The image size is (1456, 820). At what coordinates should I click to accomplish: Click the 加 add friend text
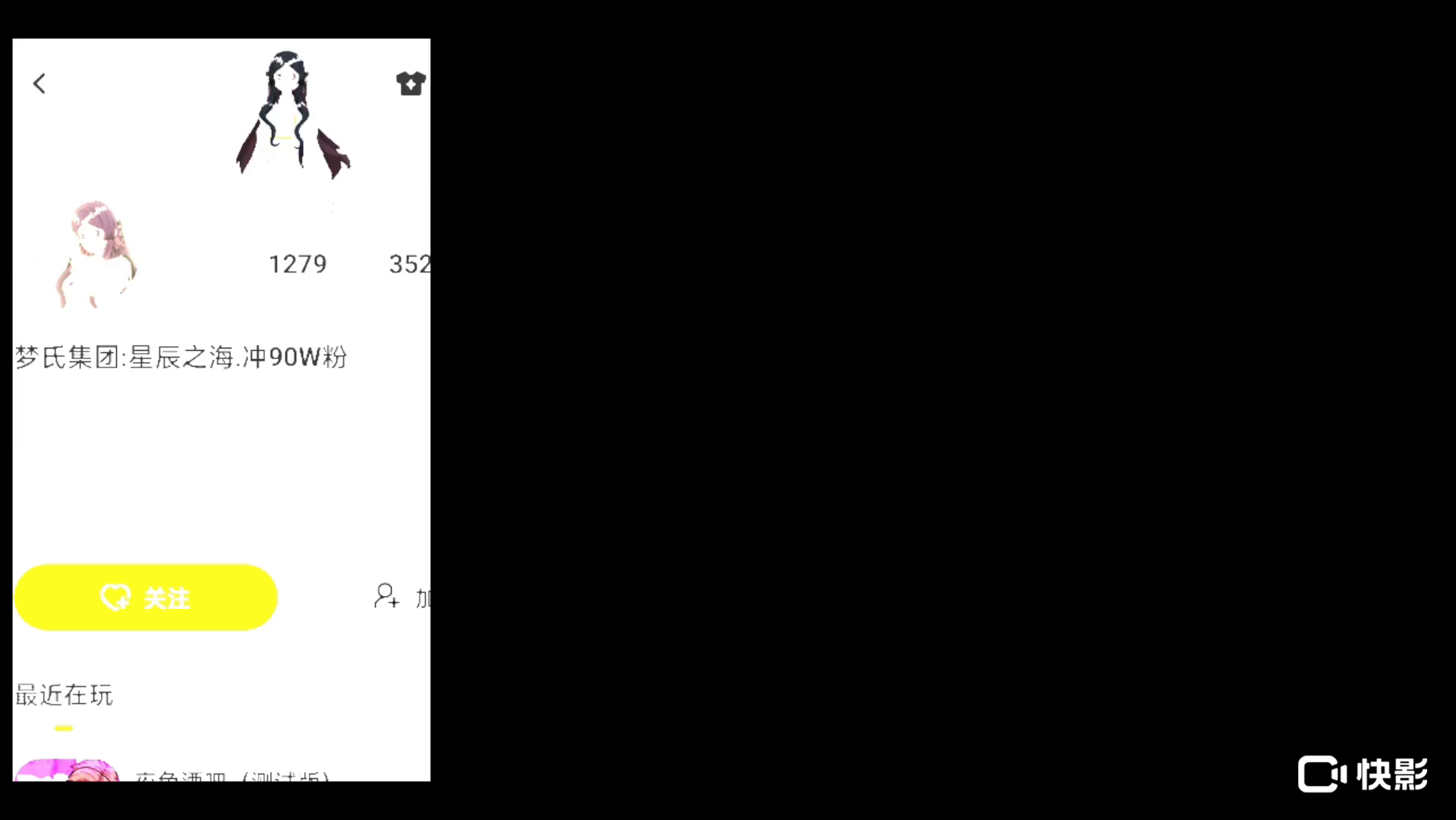(423, 598)
